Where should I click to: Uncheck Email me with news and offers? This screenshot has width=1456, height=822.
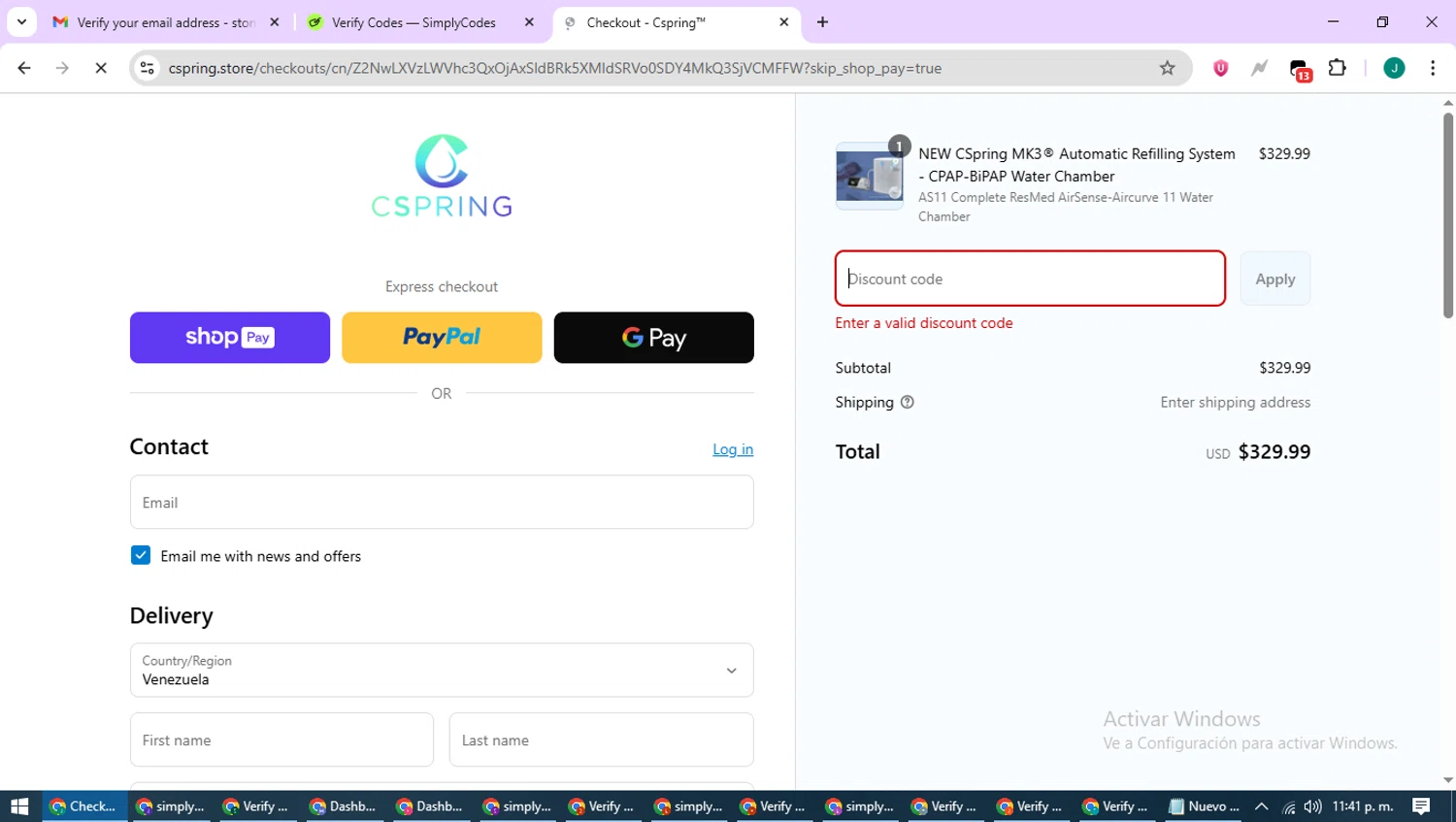coord(141,555)
